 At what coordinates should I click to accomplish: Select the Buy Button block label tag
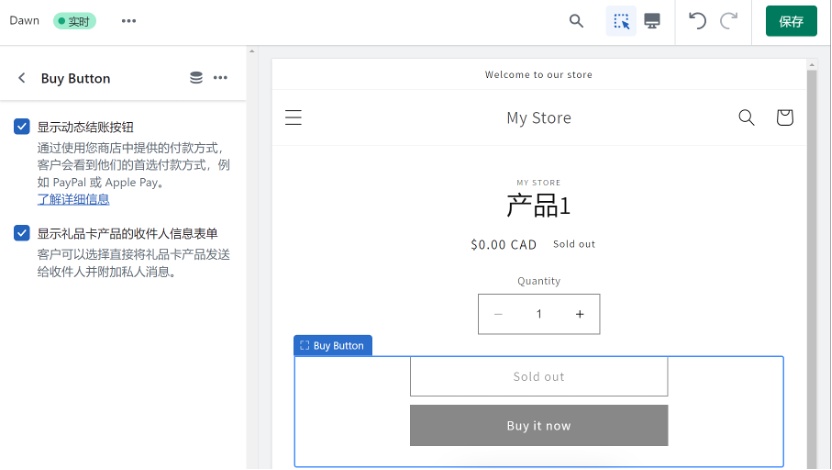(x=333, y=345)
